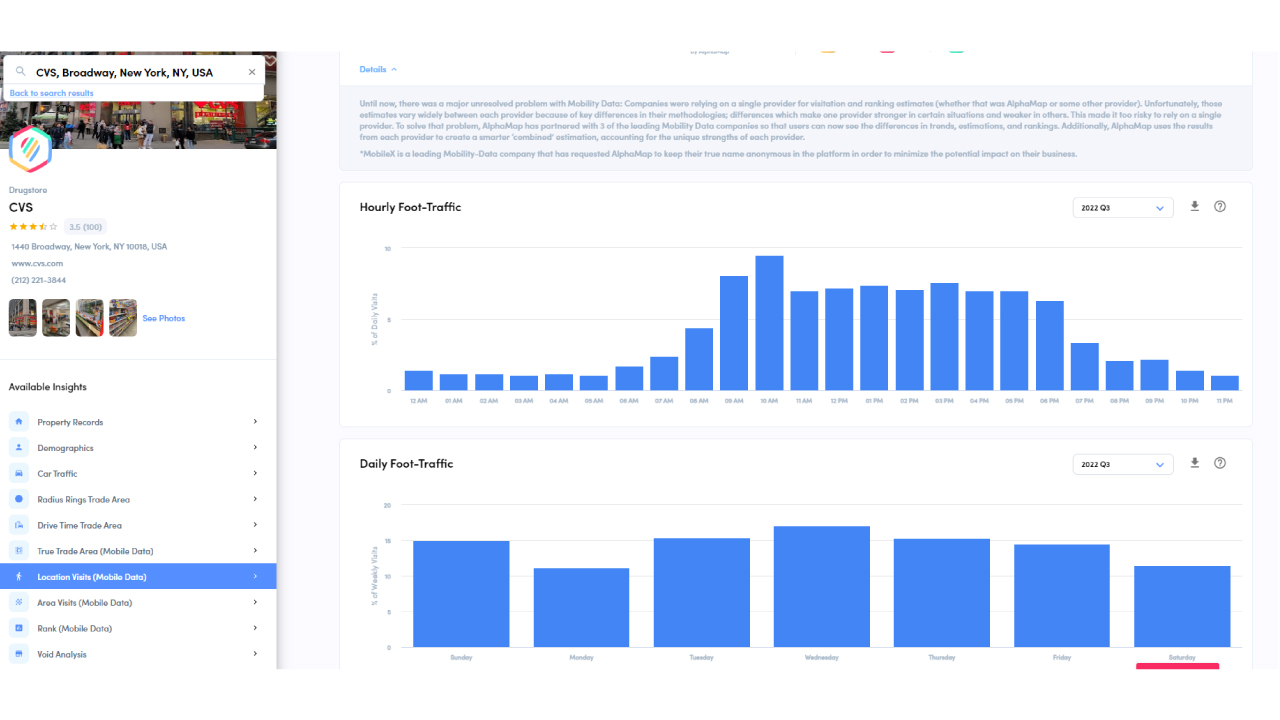Click the Demographics person icon
Viewport: 1280px width, 720px height.
(x=19, y=448)
